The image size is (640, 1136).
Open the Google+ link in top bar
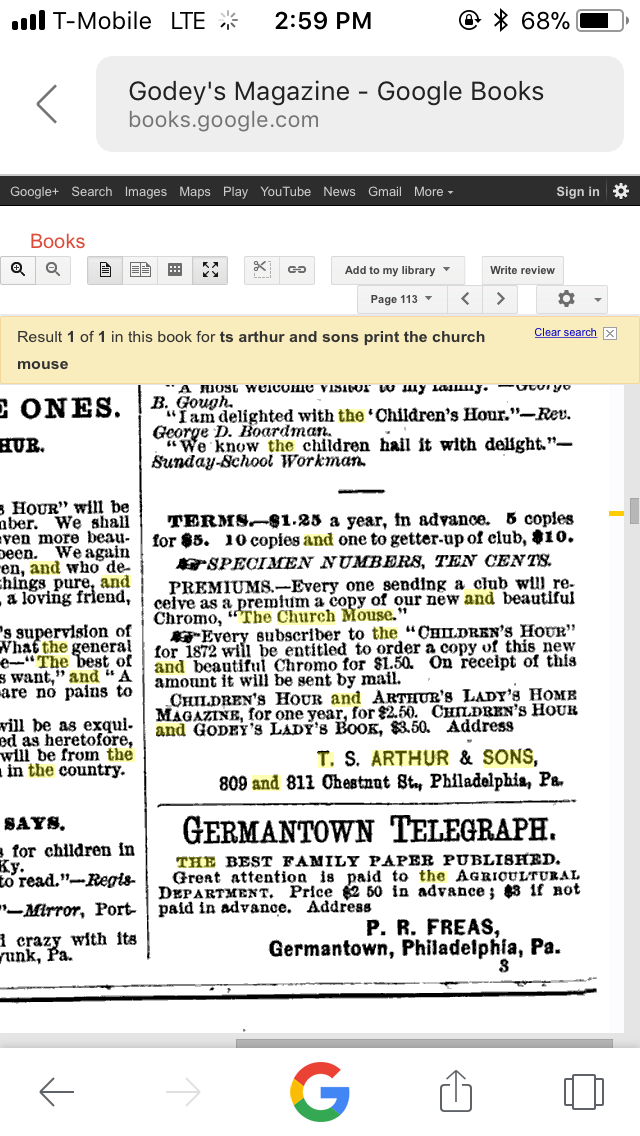pyautogui.click(x=34, y=192)
